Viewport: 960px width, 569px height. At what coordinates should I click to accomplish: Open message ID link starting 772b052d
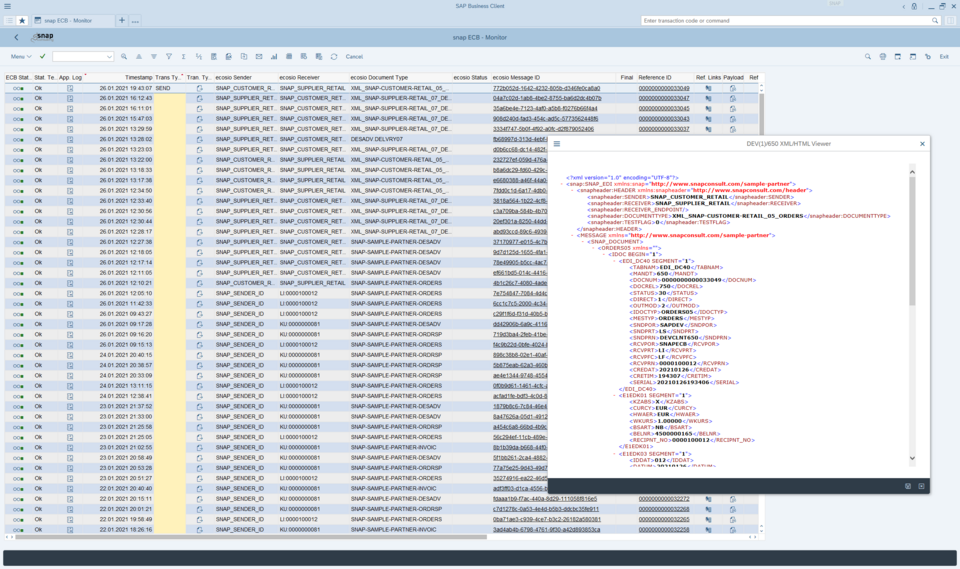[546, 88]
